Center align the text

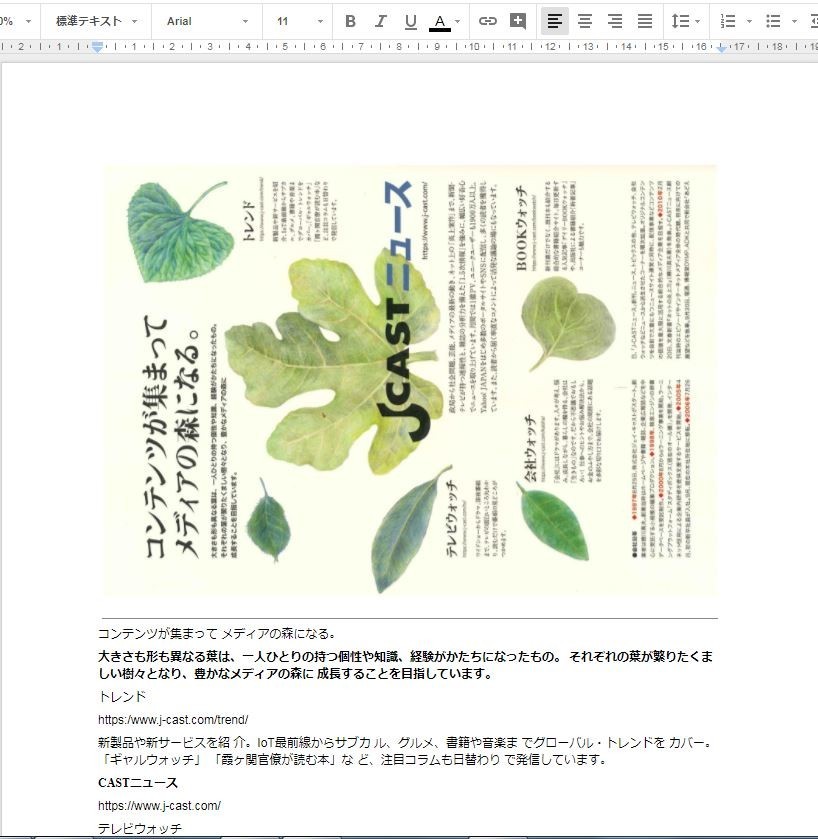585,21
